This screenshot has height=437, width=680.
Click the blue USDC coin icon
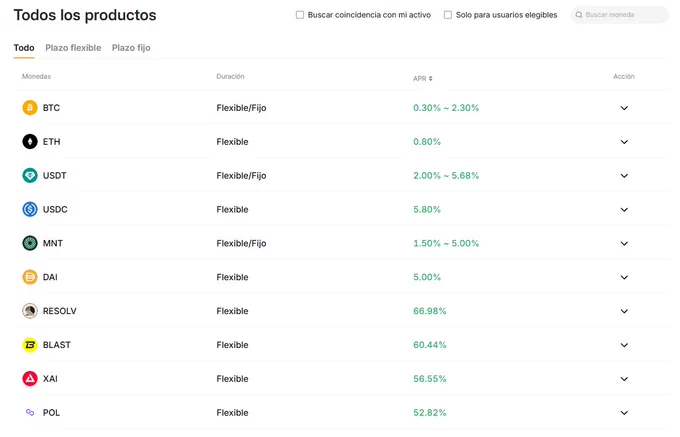tap(30, 209)
